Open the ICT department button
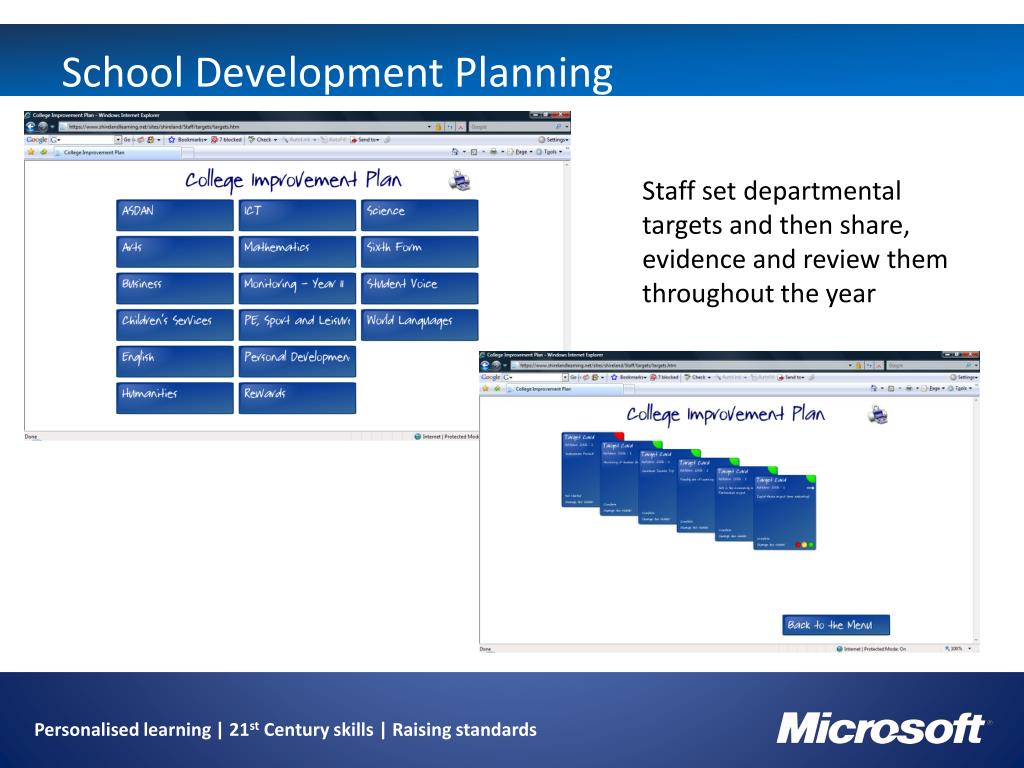 click(x=297, y=215)
